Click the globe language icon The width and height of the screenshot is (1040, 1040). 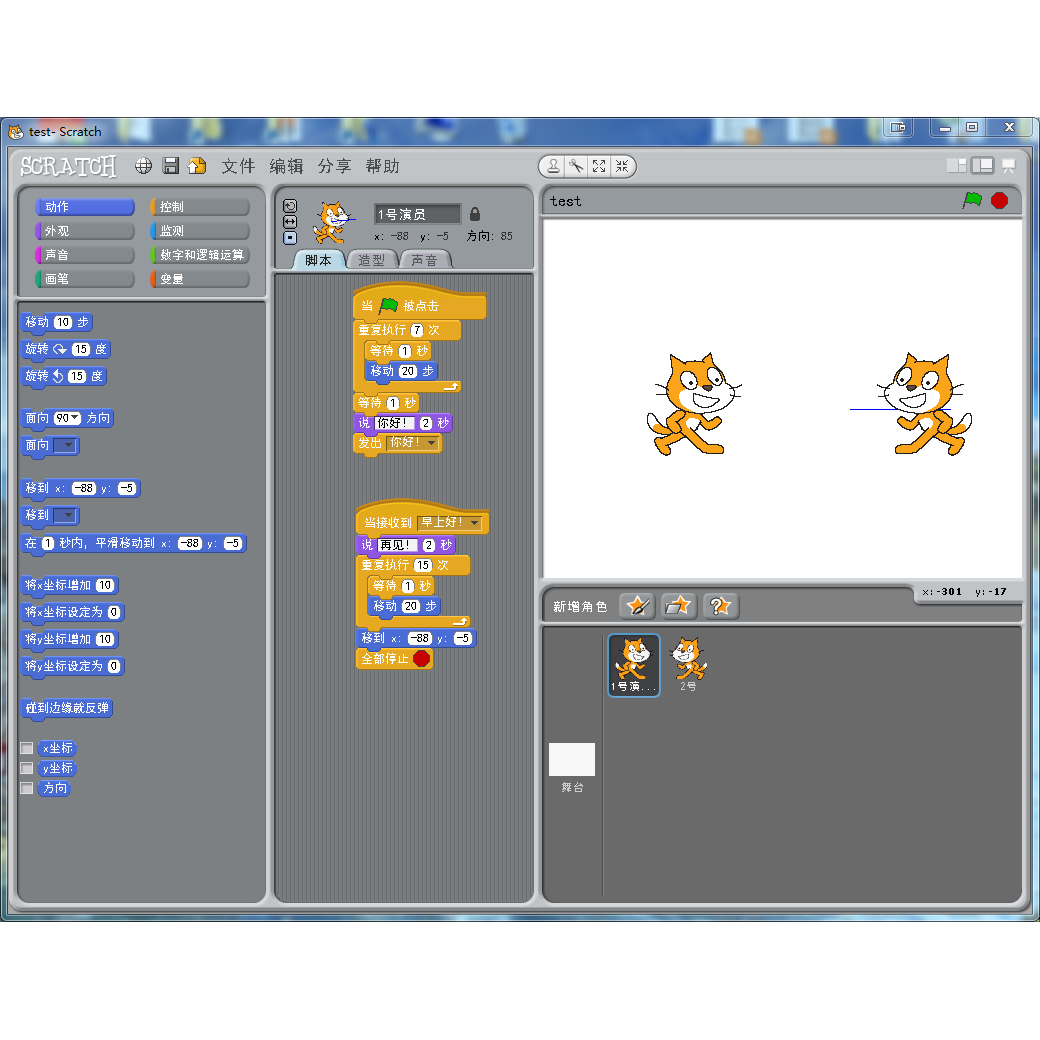[x=144, y=166]
